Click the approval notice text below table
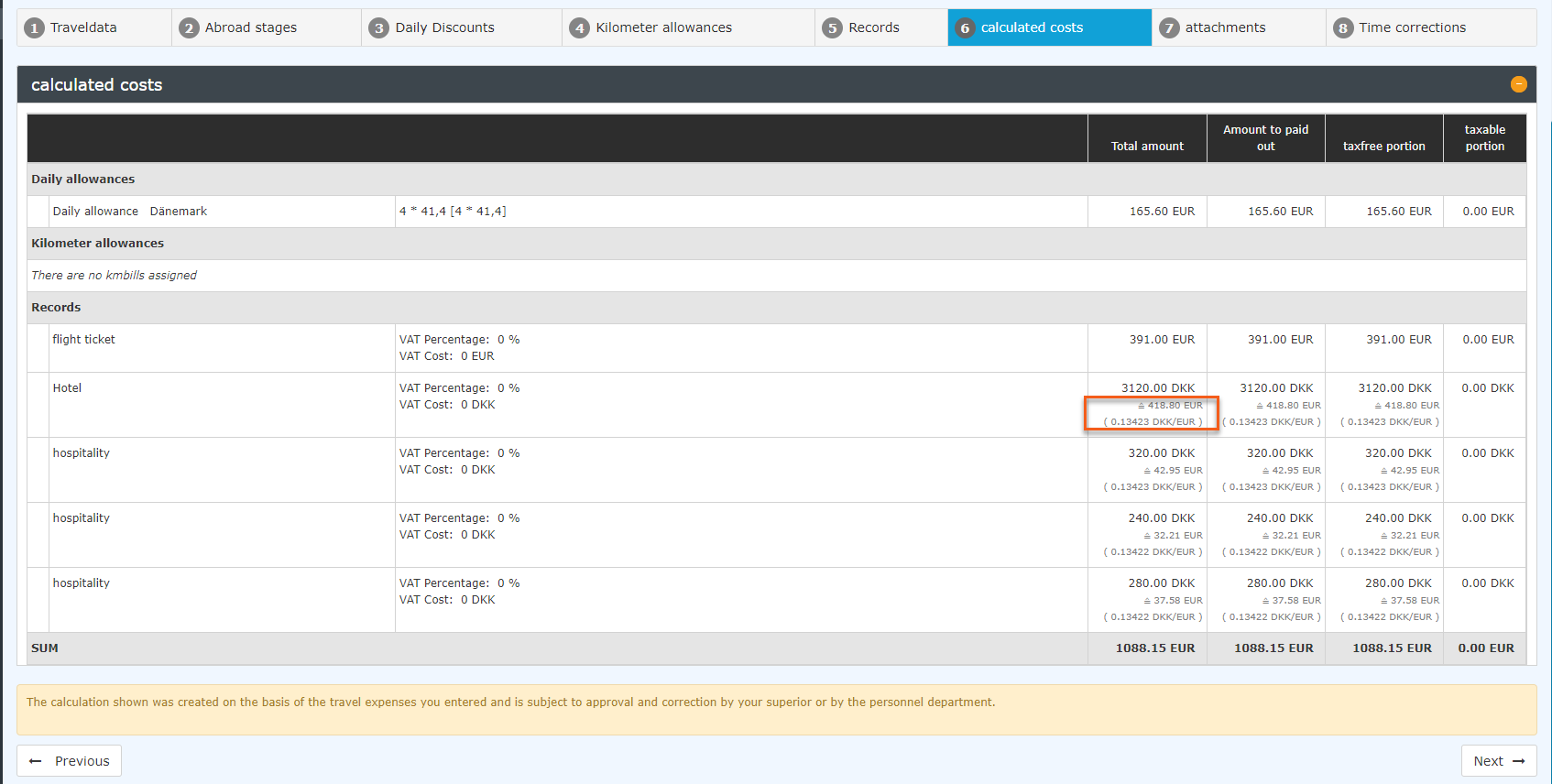The height and width of the screenshot is (784, 1552). pyautogui.click(x=510, y=702)
